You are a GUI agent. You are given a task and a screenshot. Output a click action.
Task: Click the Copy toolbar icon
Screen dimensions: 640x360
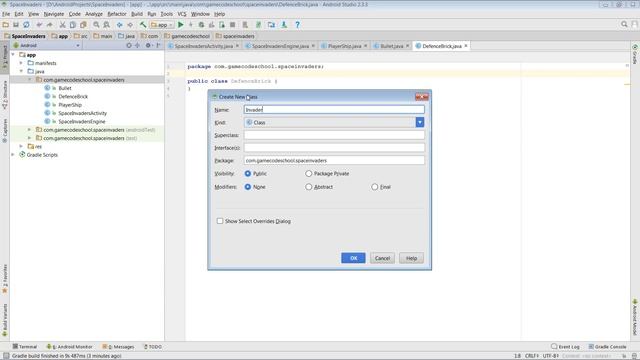[x=73, y=25]
